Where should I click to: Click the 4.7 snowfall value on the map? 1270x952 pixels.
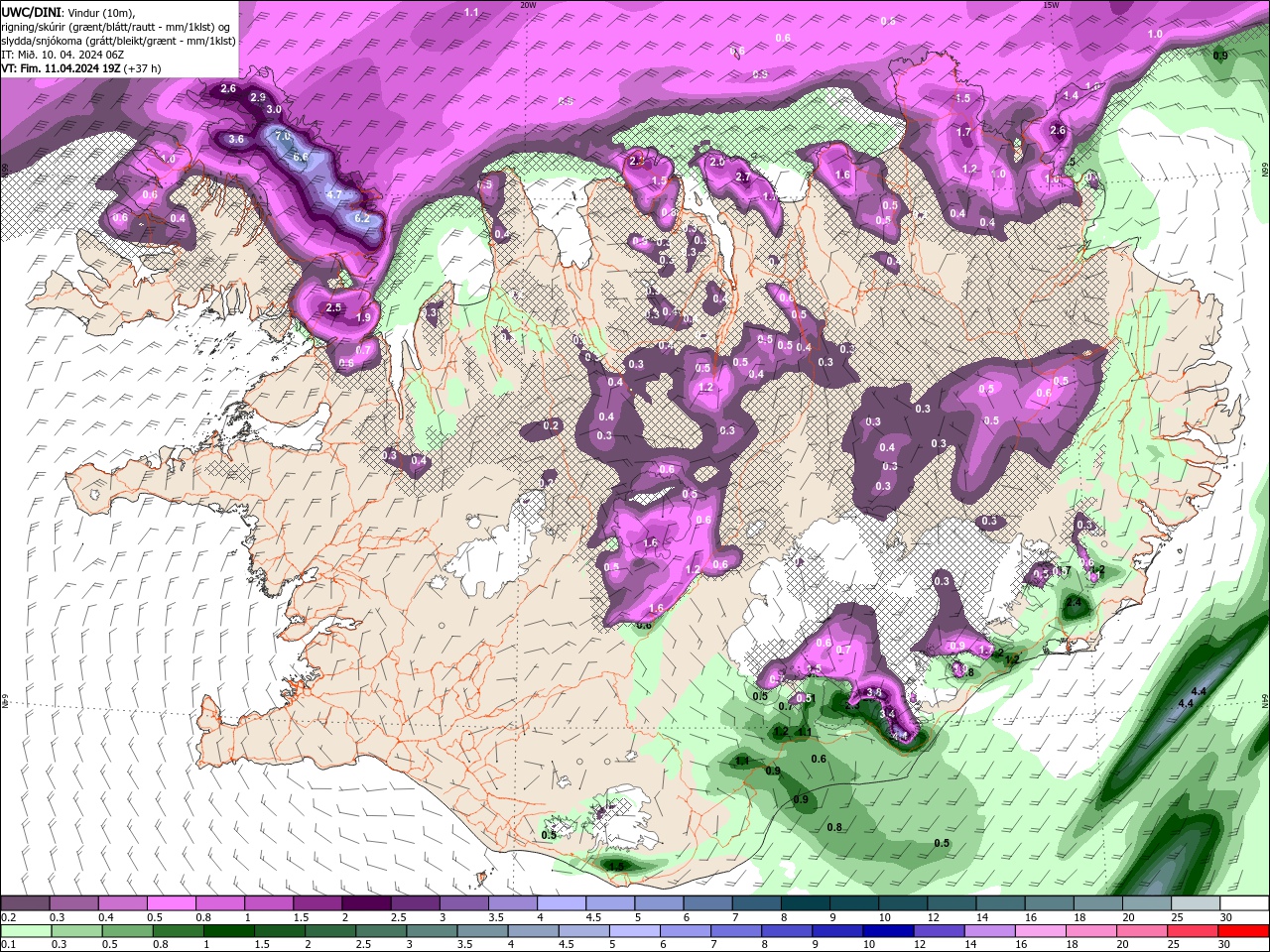click(x=334, y=195)
